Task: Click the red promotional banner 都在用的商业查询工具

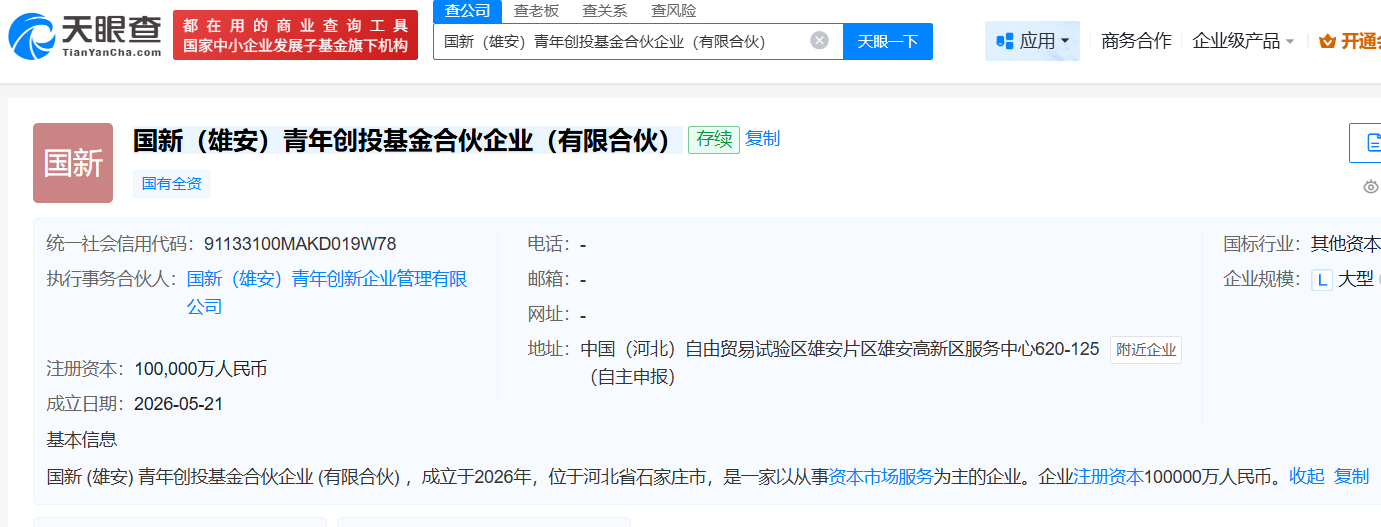Action: pyautogui.click(x=296, y=35)
